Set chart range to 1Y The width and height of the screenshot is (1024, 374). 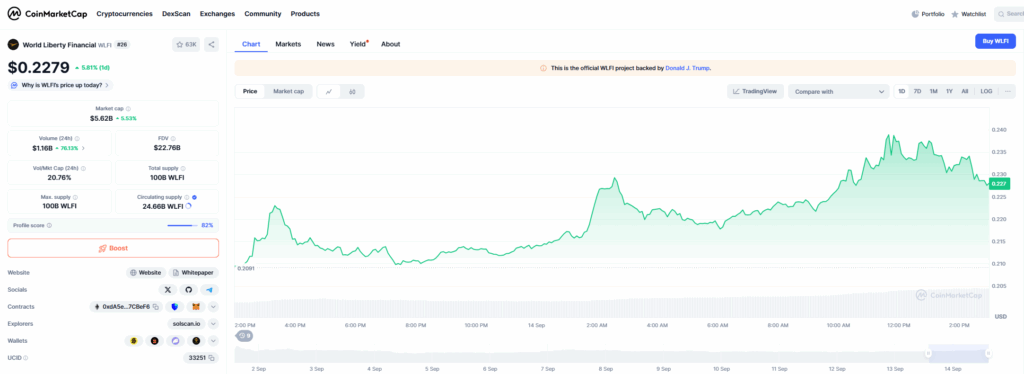[x=949, y=91]
